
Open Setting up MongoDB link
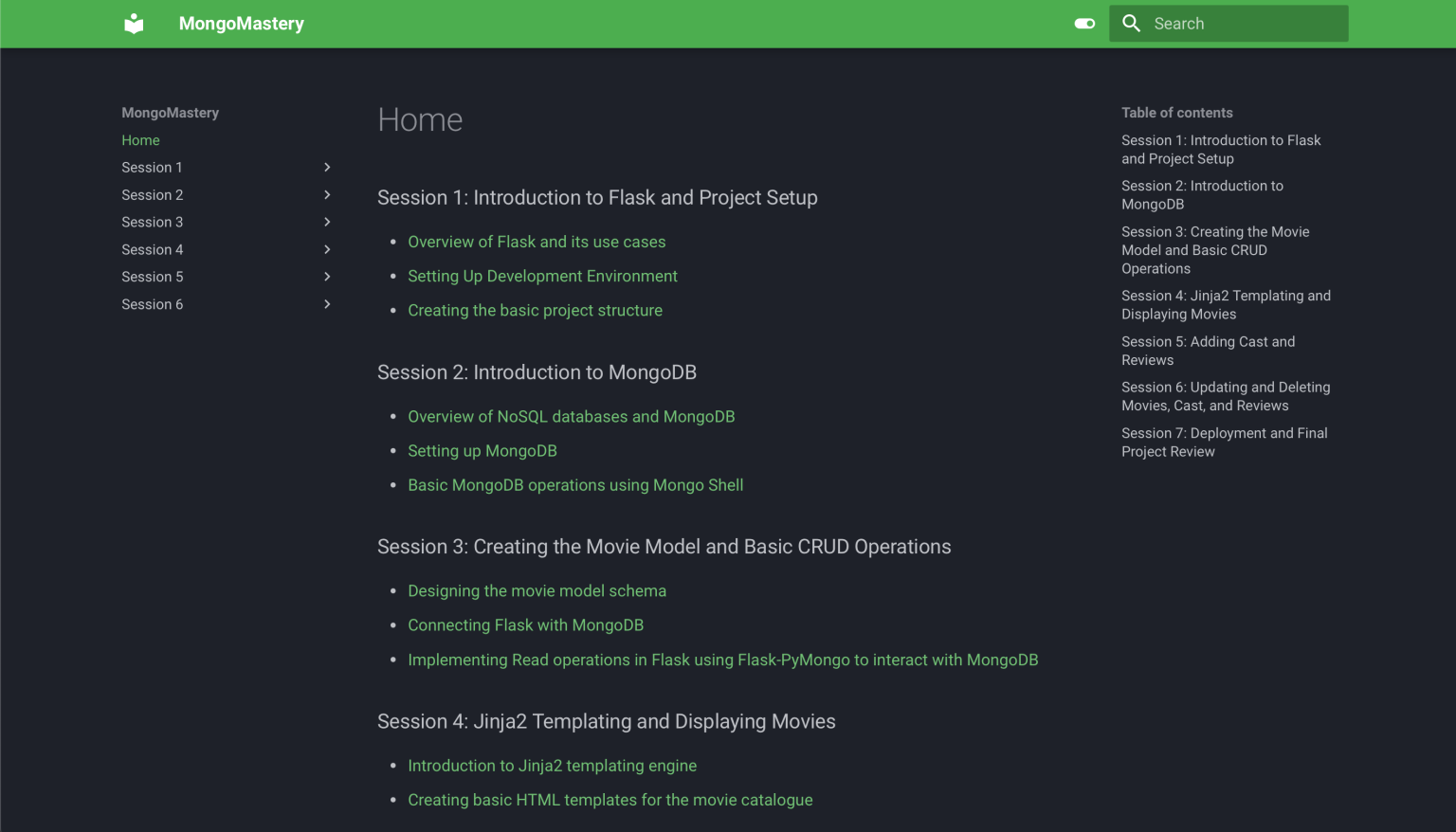(482, 451)
